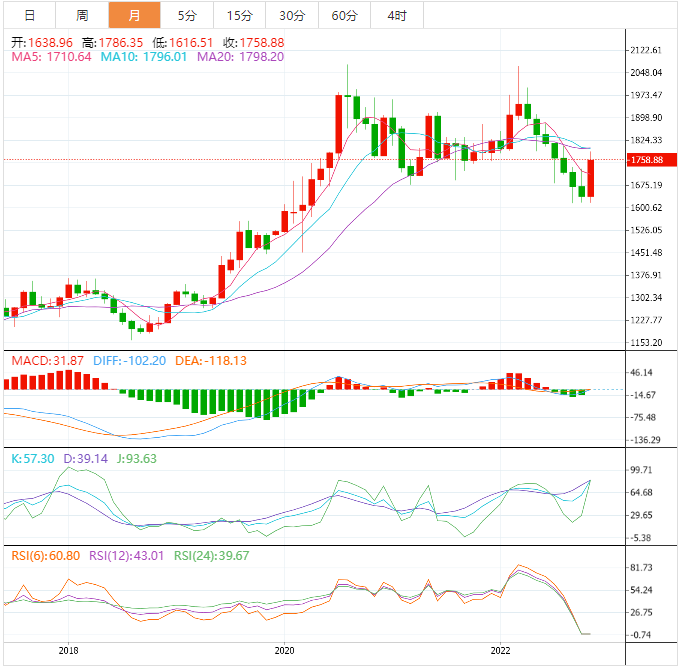Screen dimensions: 683x666
Task: Open the 5分 timeframe tab
Action: pos(187,15)
